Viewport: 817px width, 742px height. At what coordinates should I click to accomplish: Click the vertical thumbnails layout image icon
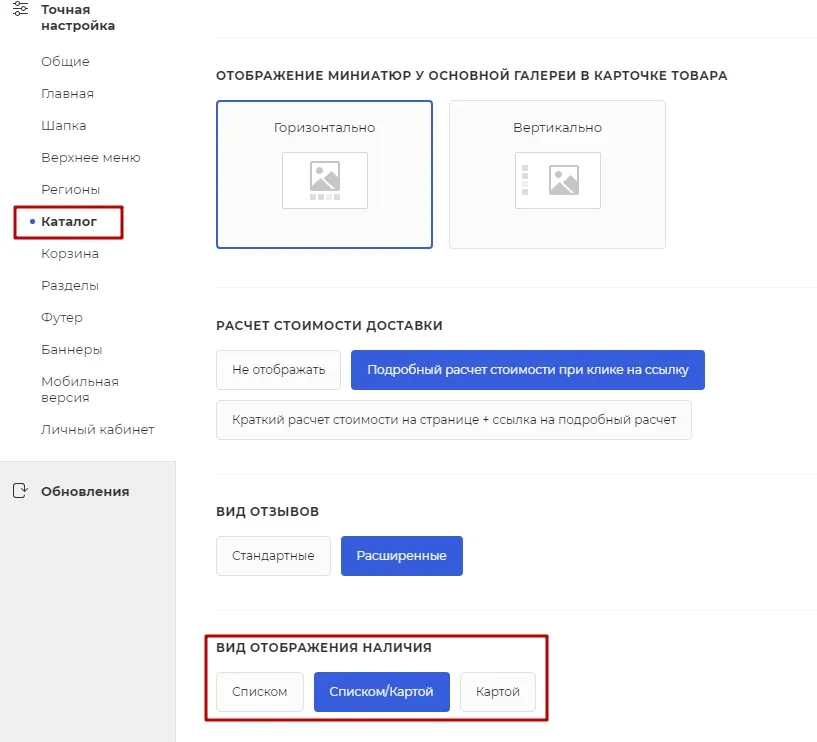tap(558, 180)
